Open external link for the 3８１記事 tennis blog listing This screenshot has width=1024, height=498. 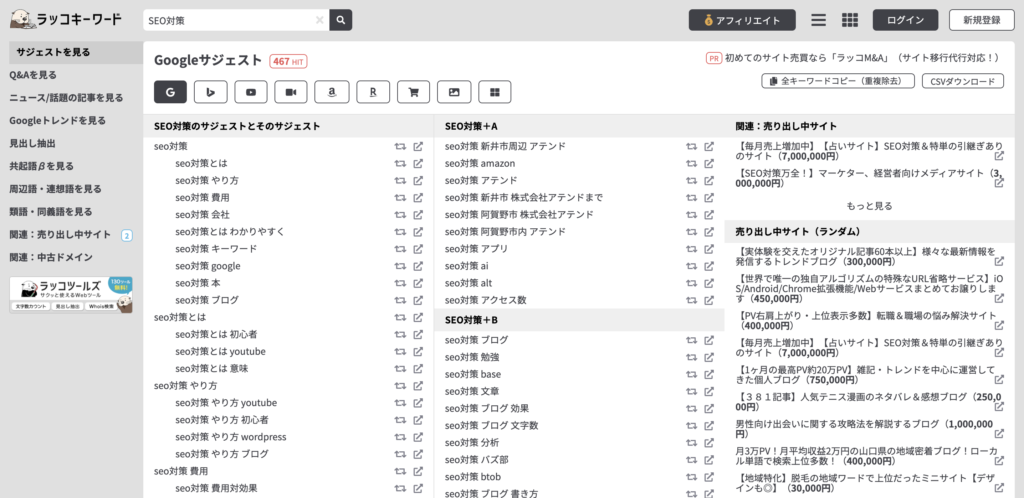click(999, 407)
